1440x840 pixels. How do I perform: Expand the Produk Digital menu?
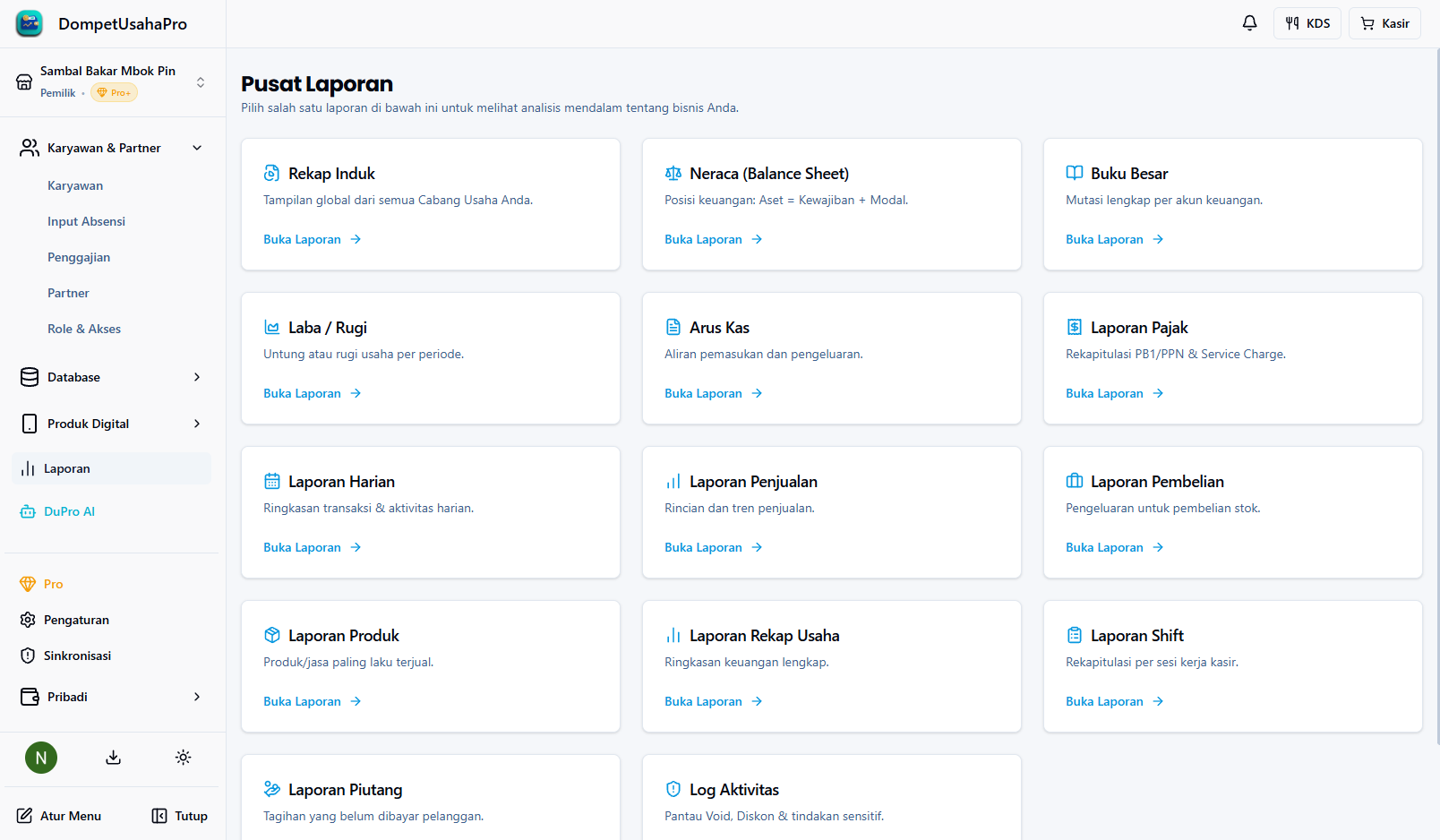(x=197, y=424)
